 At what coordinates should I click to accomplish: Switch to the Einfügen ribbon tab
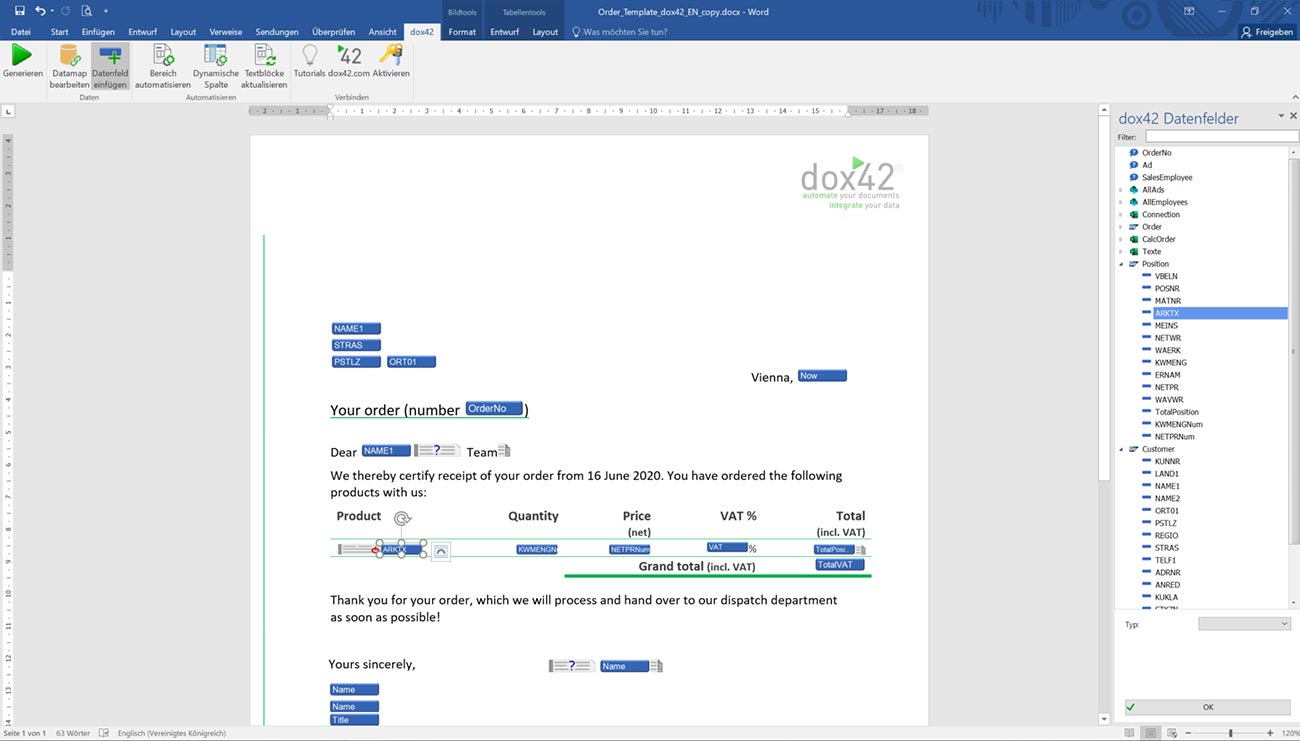pyautogui.click(x=98, y=32)
